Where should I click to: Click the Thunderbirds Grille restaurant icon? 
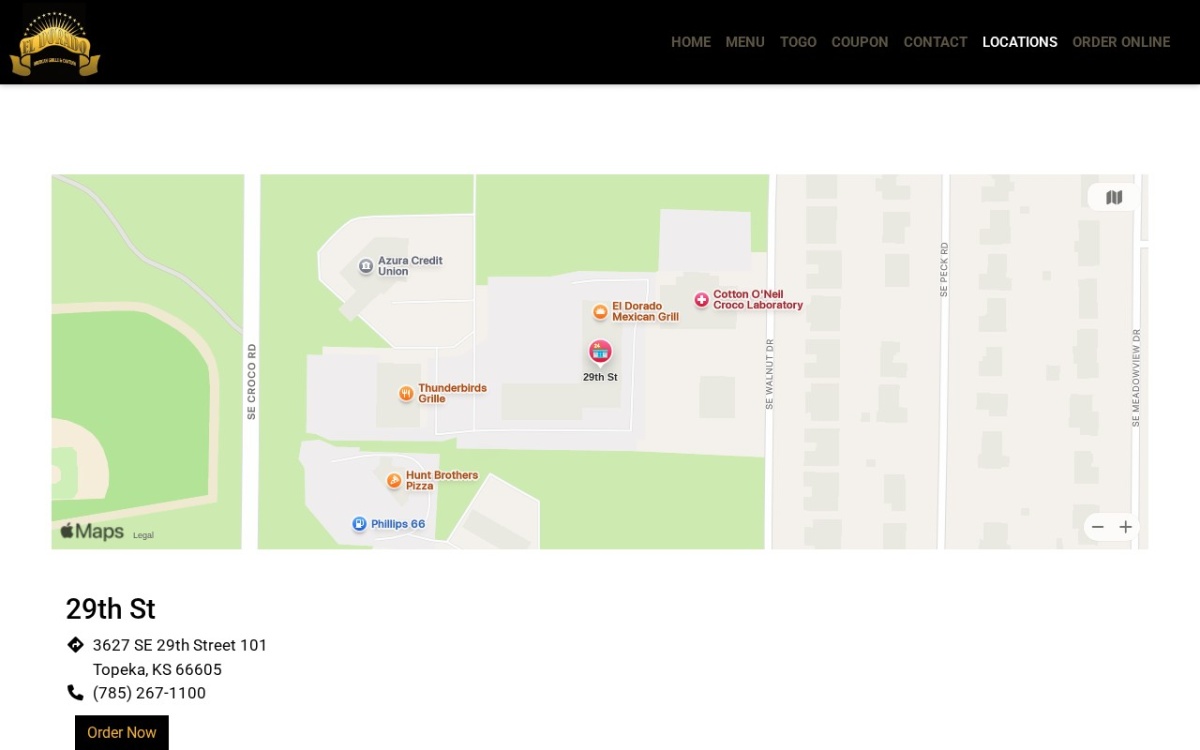click(x=406, y=394)
